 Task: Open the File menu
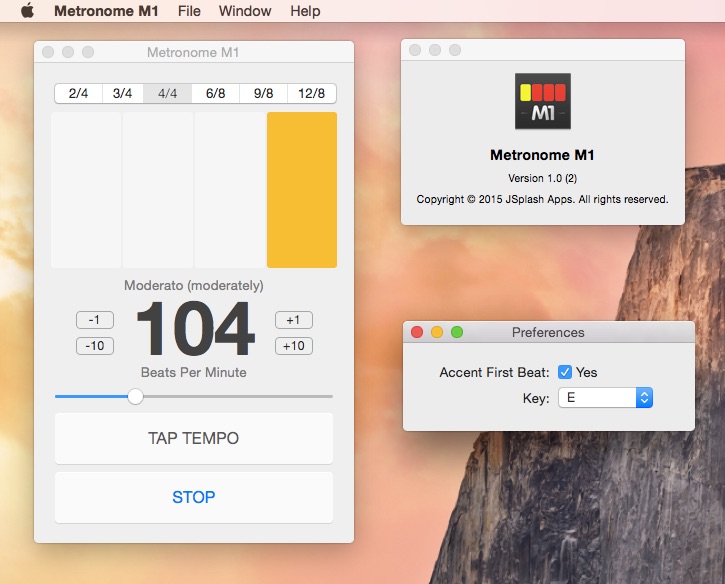[189, 11]
